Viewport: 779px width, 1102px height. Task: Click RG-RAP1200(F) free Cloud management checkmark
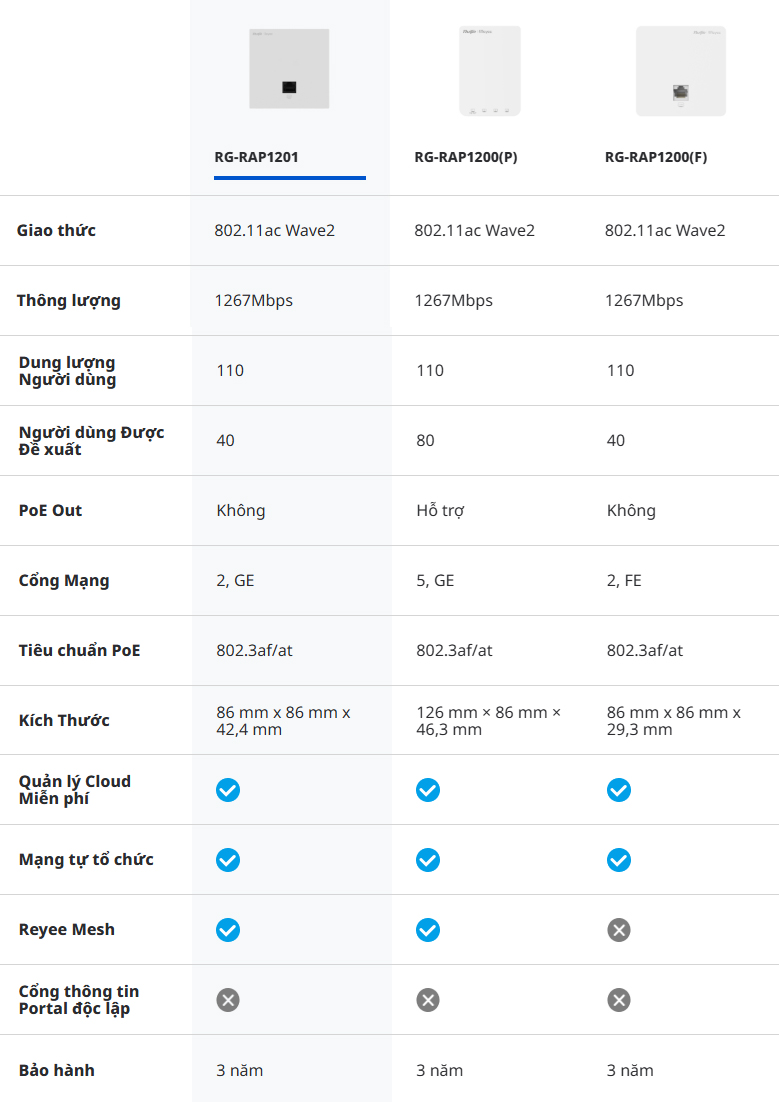(619, 790)
